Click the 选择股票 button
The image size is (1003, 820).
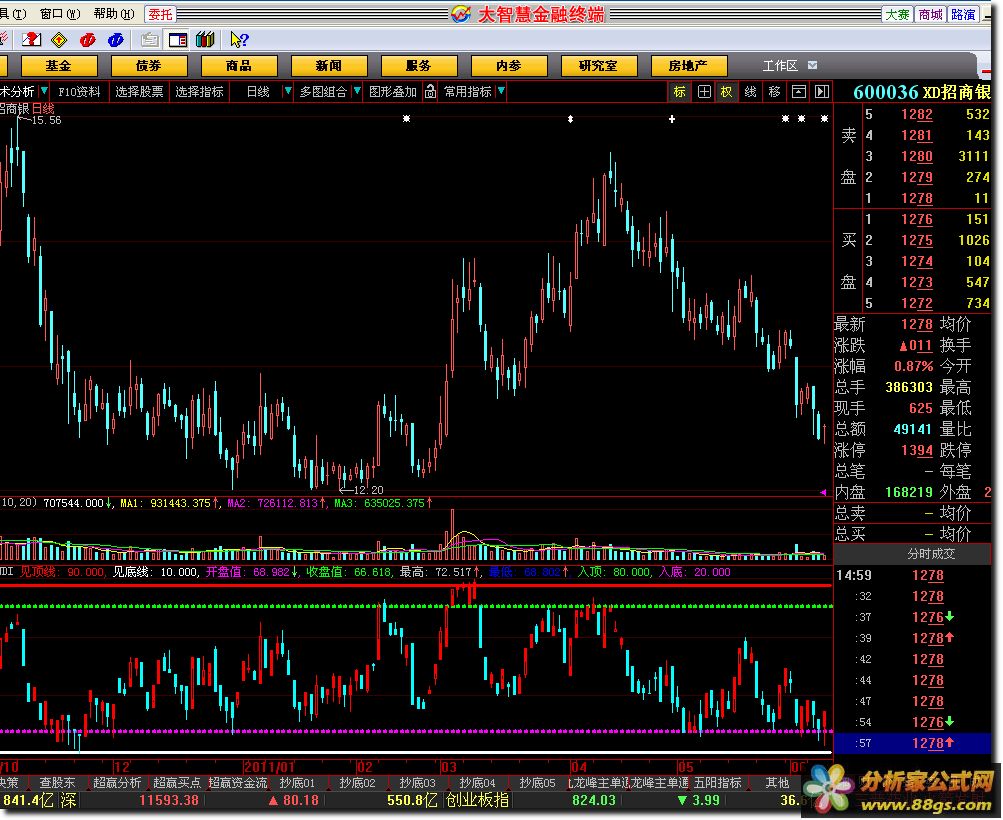[x=139, y=91]
